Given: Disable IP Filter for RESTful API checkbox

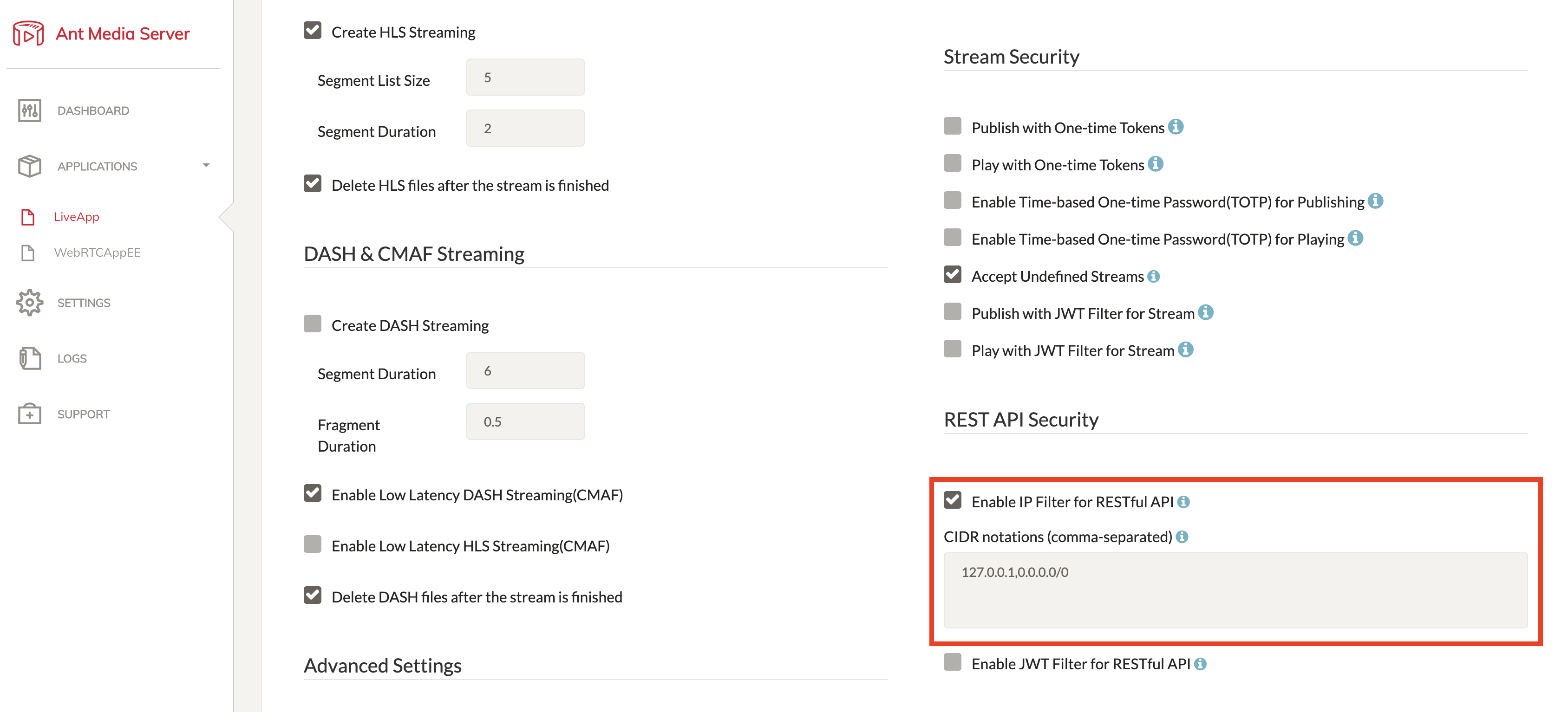Looking at the screenshot, I should [952, 500].
